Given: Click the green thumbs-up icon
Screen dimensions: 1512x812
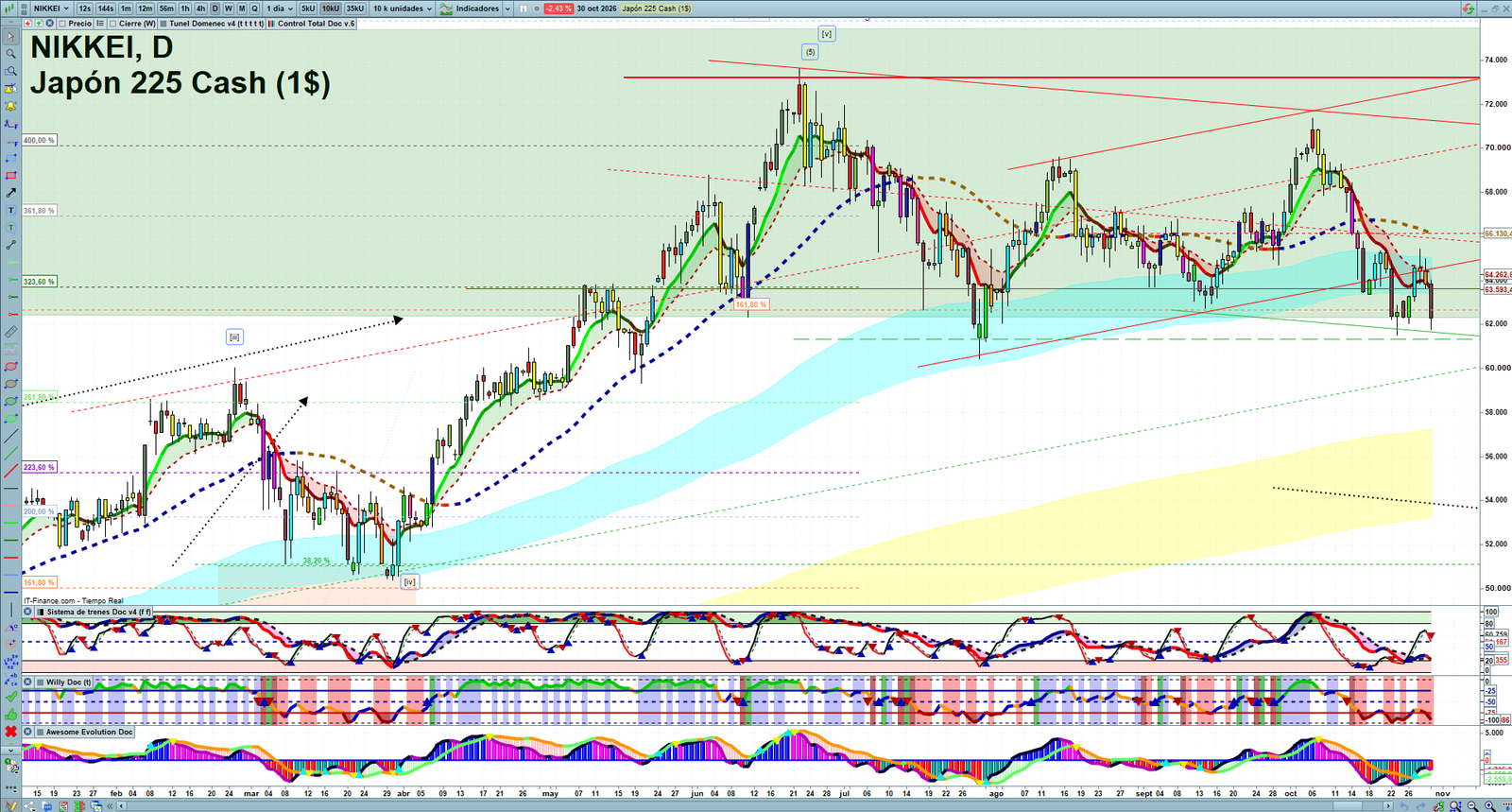Looking at the screenshot, I should pos(10,714).
